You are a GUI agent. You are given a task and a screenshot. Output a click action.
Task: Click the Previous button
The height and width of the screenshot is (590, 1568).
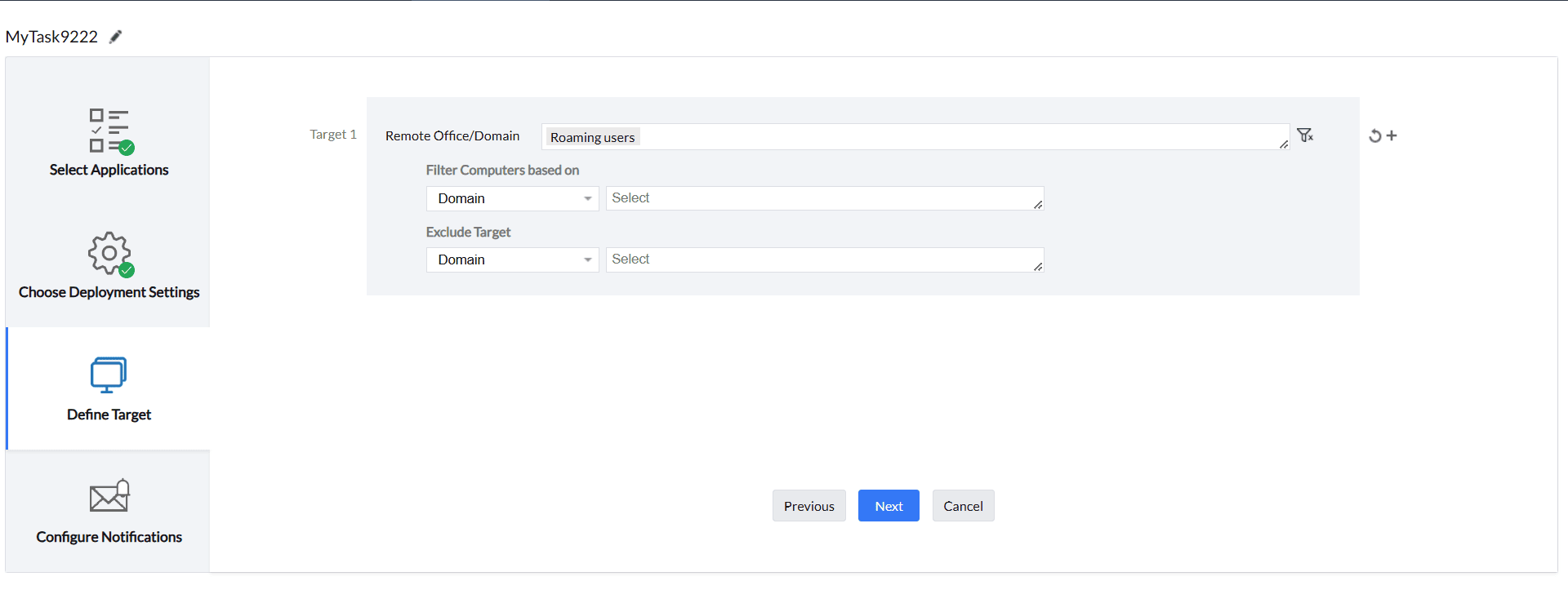(808, 506)
